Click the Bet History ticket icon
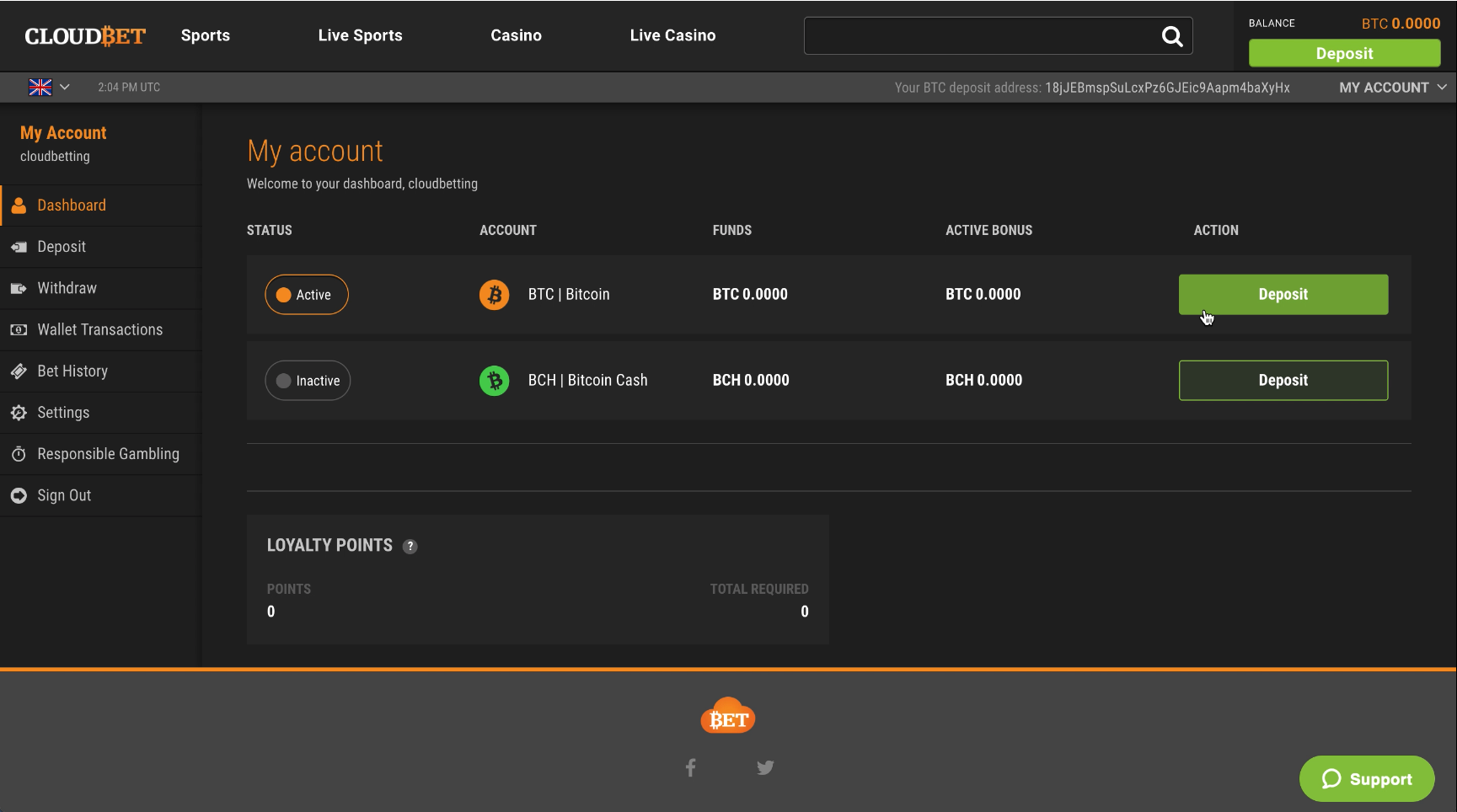The image size is (1457, 812). [x=19, y=371]
